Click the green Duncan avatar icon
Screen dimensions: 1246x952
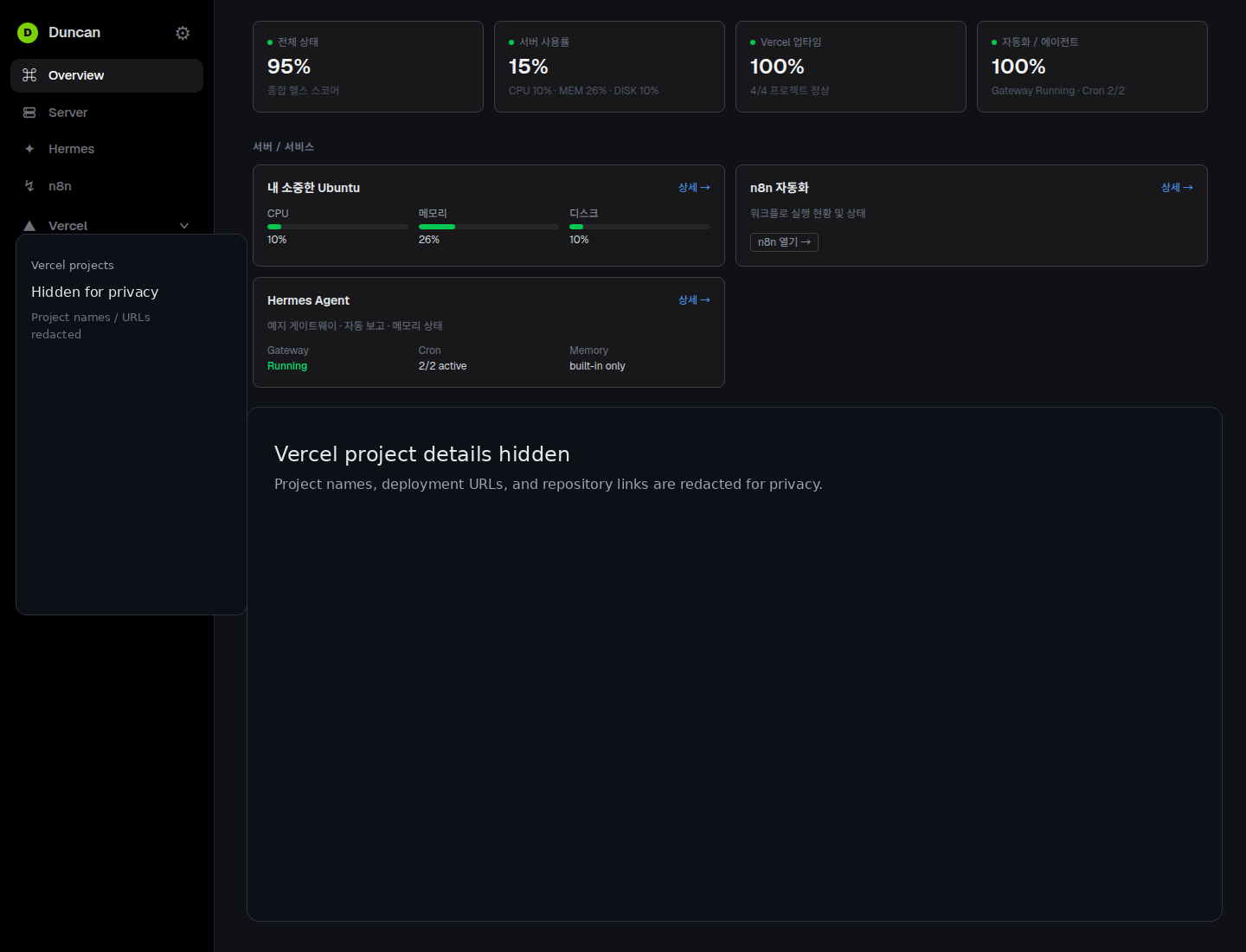(x=28, y=33)
